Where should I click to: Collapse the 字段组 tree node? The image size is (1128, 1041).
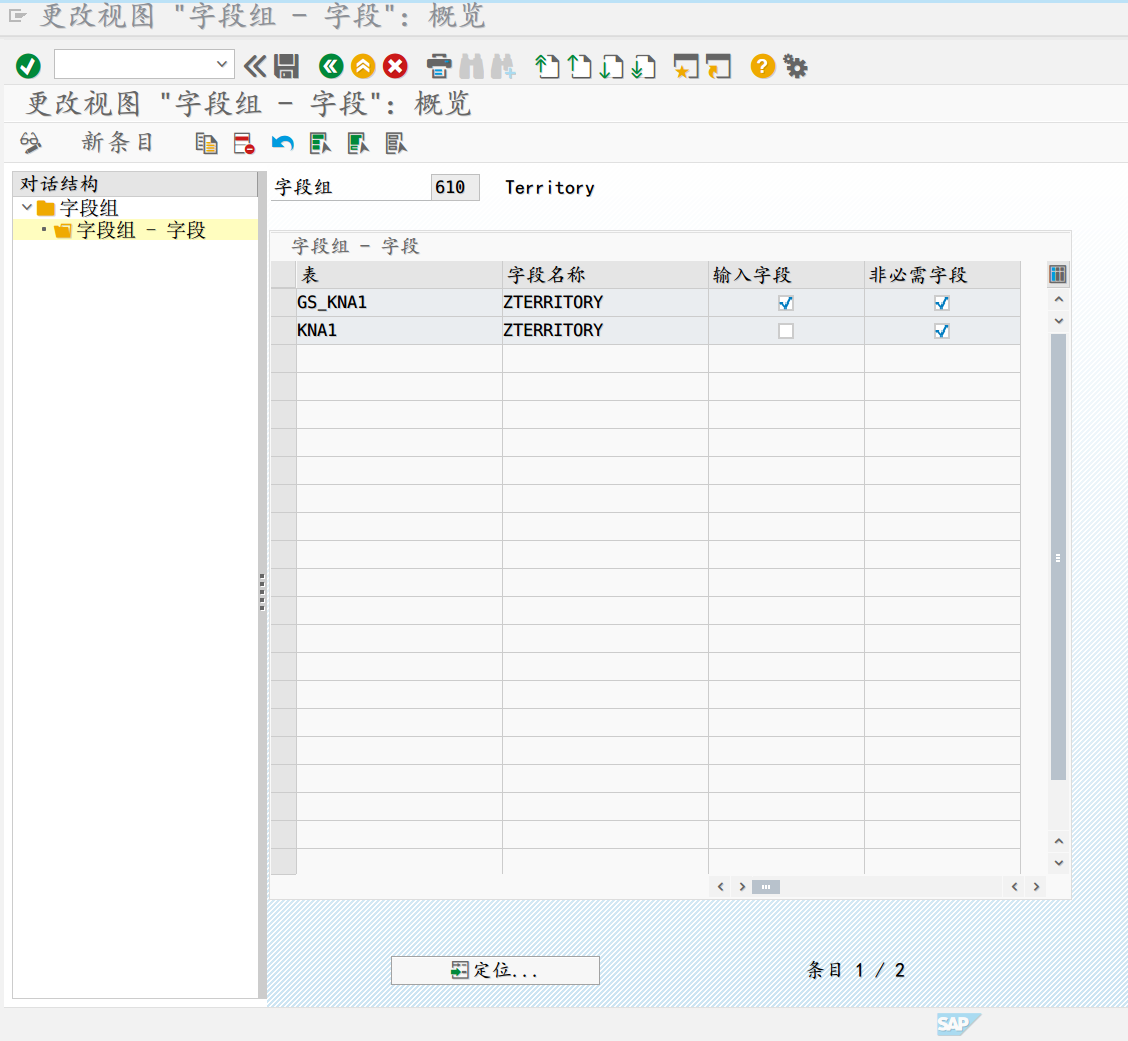click(27, 208)
